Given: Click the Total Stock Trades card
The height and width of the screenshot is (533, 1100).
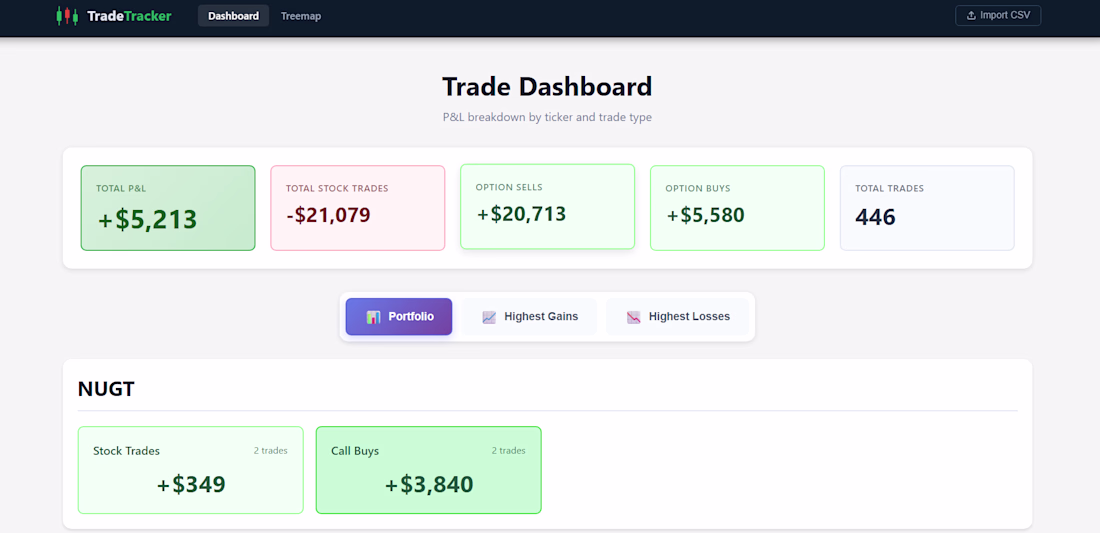Looking at the screenshot, I should click(358, 208).
